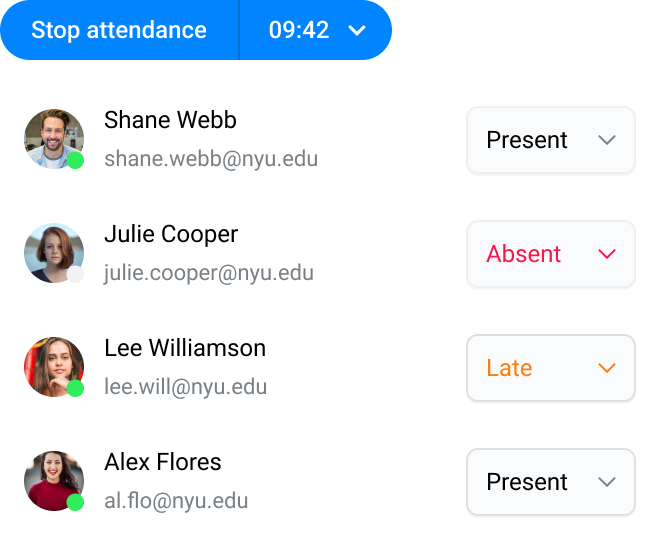Open Lee Williamson's Late status dropdown
660x536 pixels.
[x=550, y=368]
